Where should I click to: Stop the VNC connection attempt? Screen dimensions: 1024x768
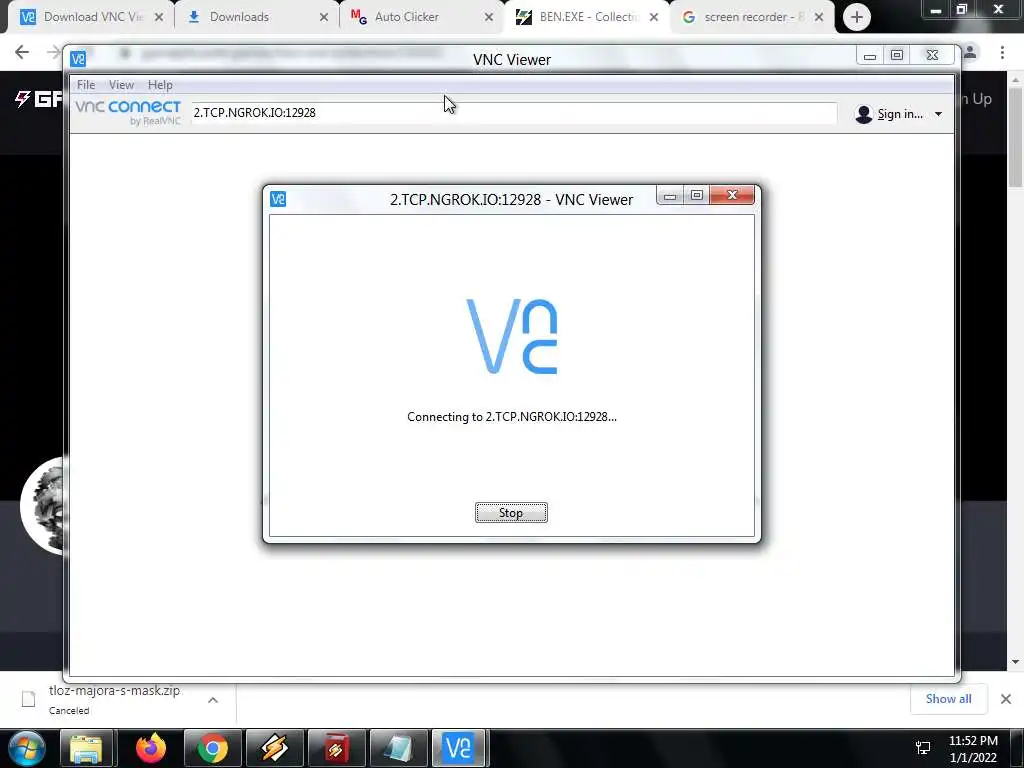[x=511, y=513]
